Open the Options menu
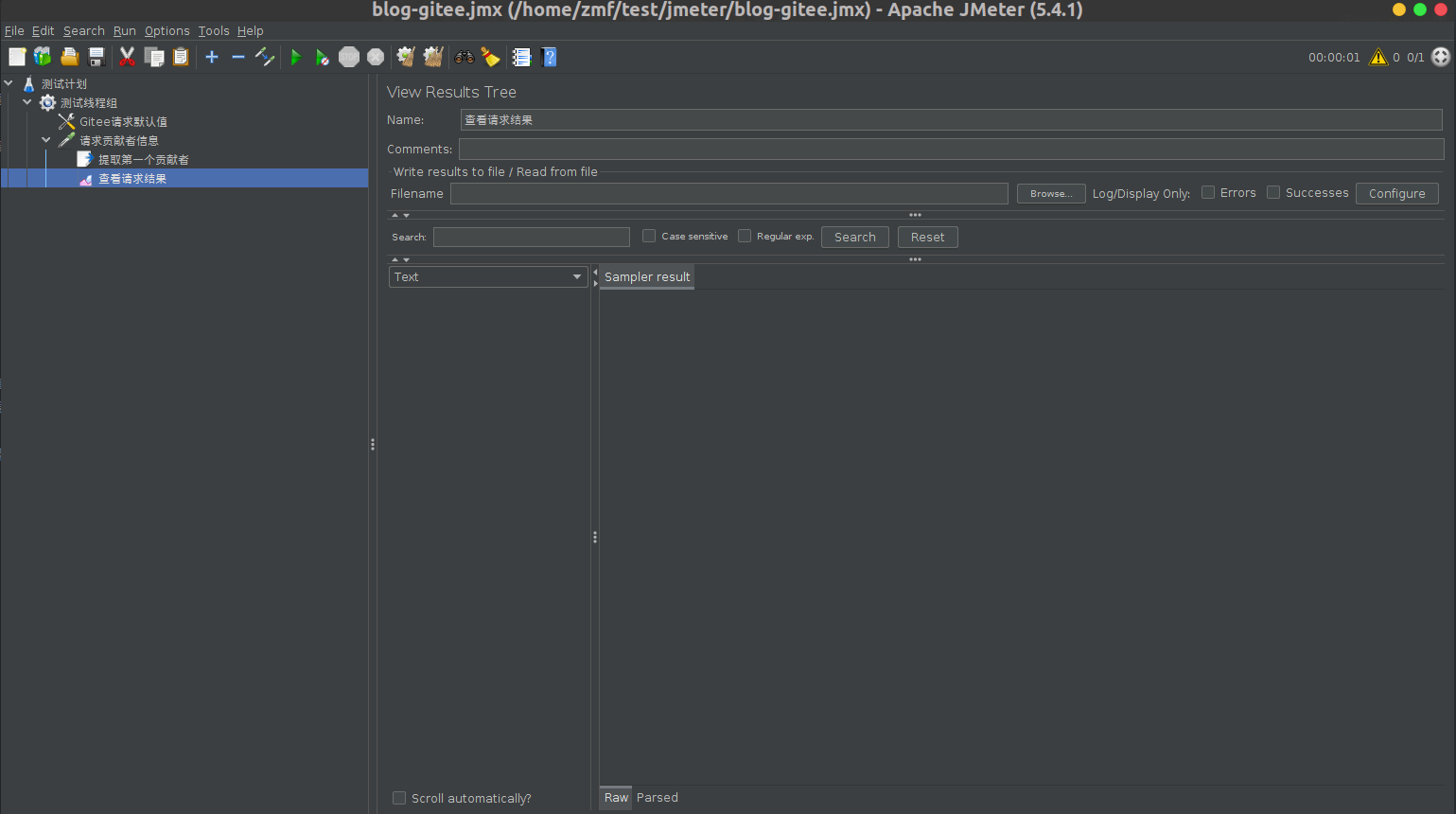1456x814 pixels. [167, 30]
